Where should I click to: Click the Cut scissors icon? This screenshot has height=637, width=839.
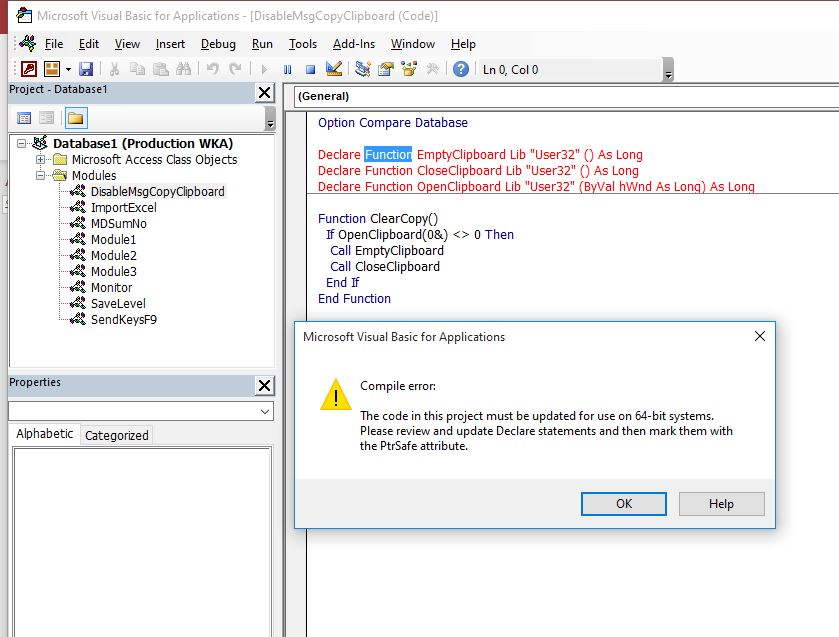114,69
